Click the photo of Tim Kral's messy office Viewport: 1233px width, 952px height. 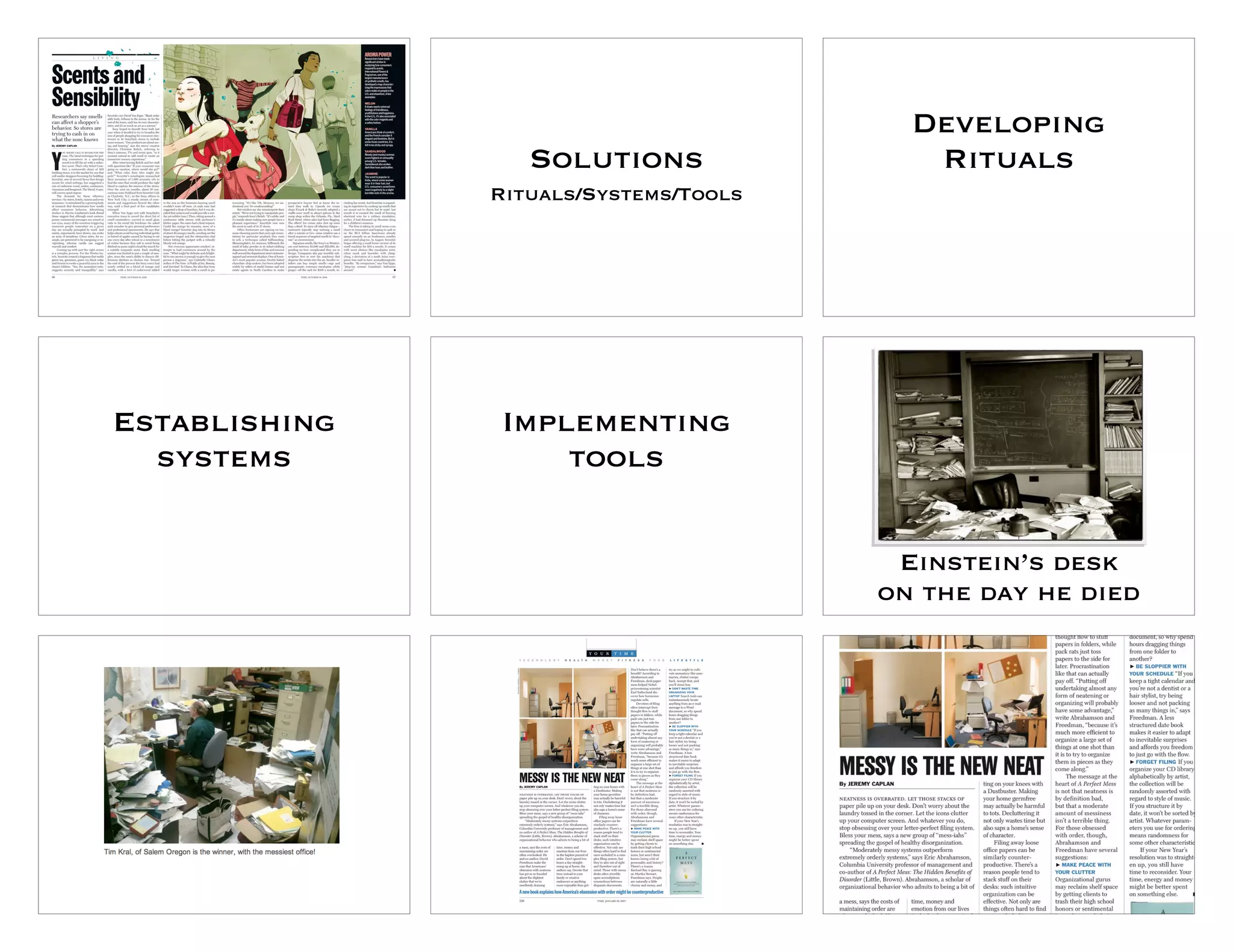(x=222, y=755)
